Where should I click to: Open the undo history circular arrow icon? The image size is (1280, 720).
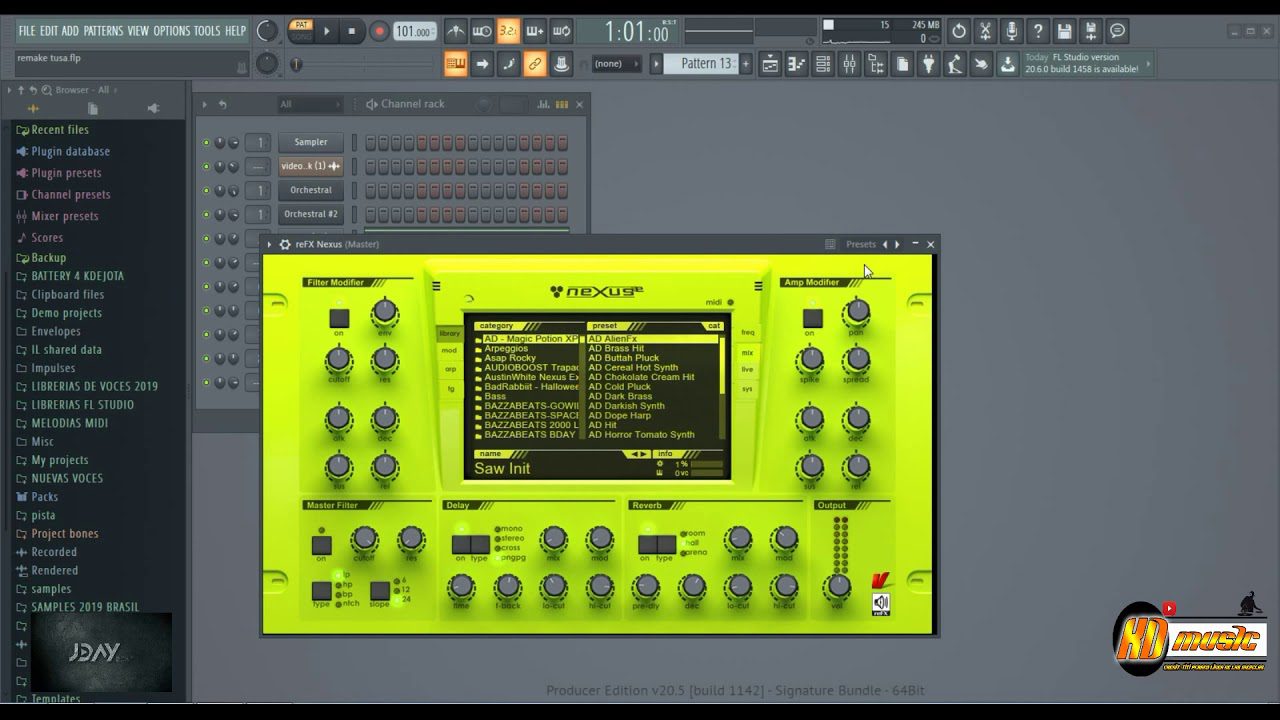click(x=958, y=31)
